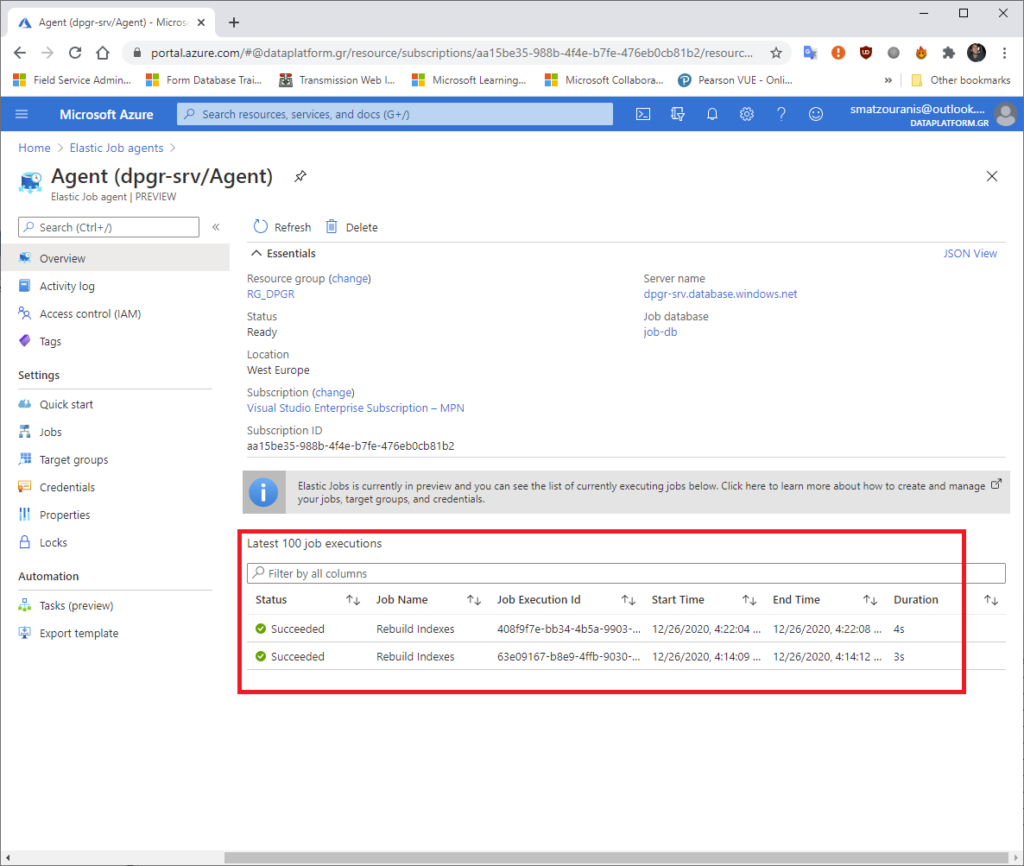The height and width of the screenshot is (866, 1024).
Task: Change the resource group
Action: pyautogui.click(x=349, y=278)
